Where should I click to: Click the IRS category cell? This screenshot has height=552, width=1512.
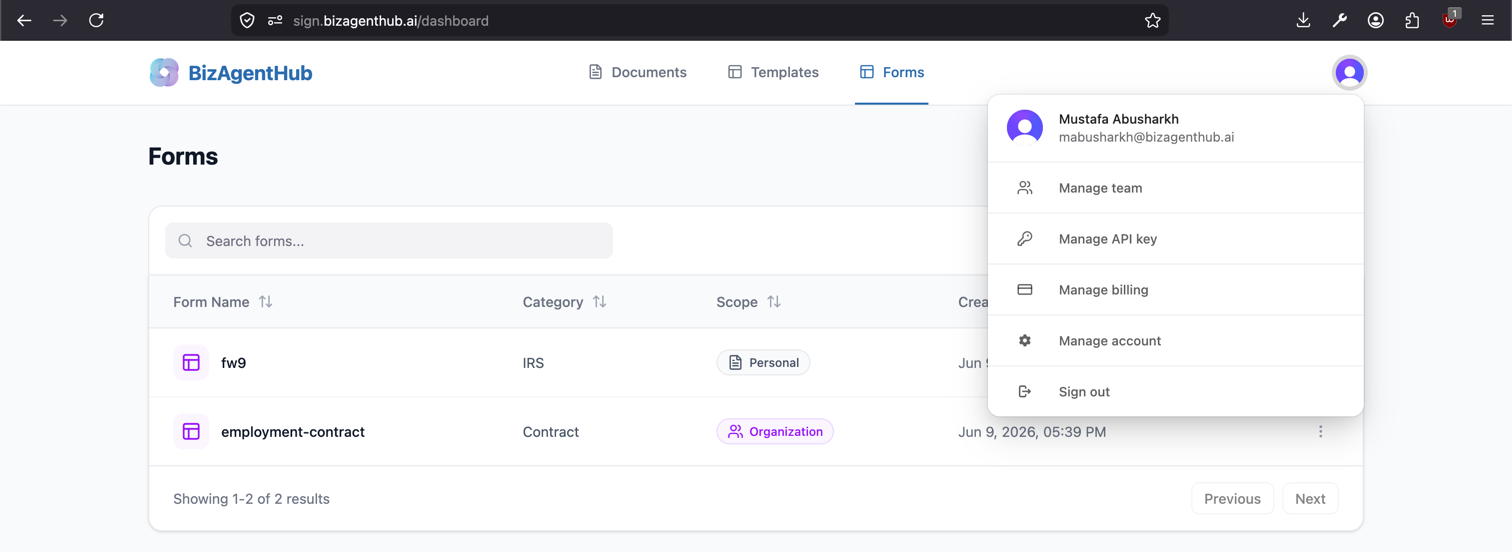click(x=533, y=363)
